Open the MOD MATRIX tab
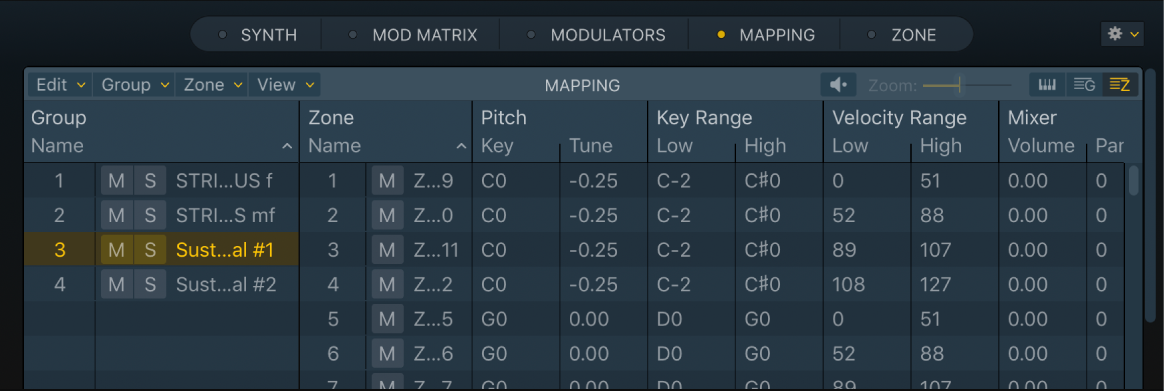This screenshot has height=391, width=1165. [x=414, y=35]
